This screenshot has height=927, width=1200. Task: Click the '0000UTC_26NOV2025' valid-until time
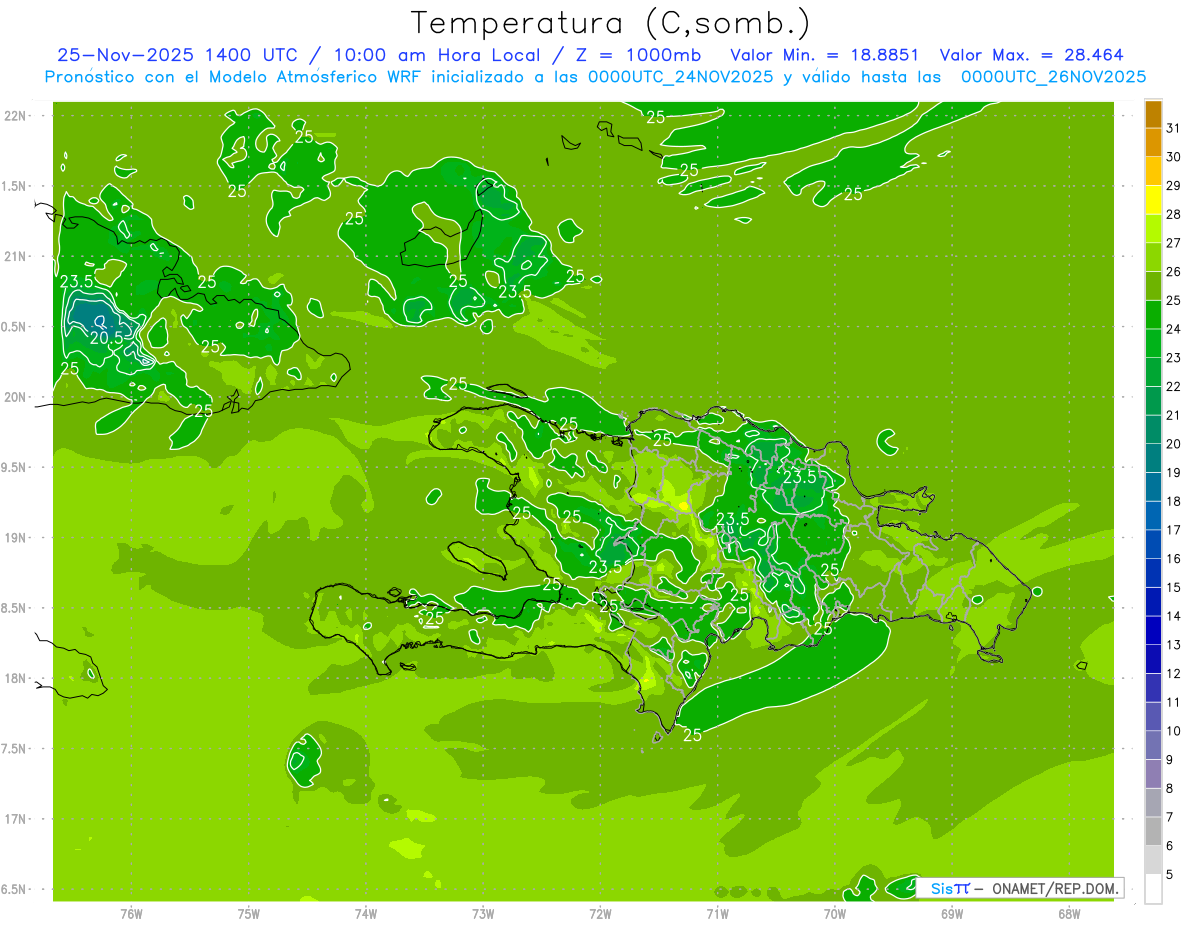(1053, 77)
